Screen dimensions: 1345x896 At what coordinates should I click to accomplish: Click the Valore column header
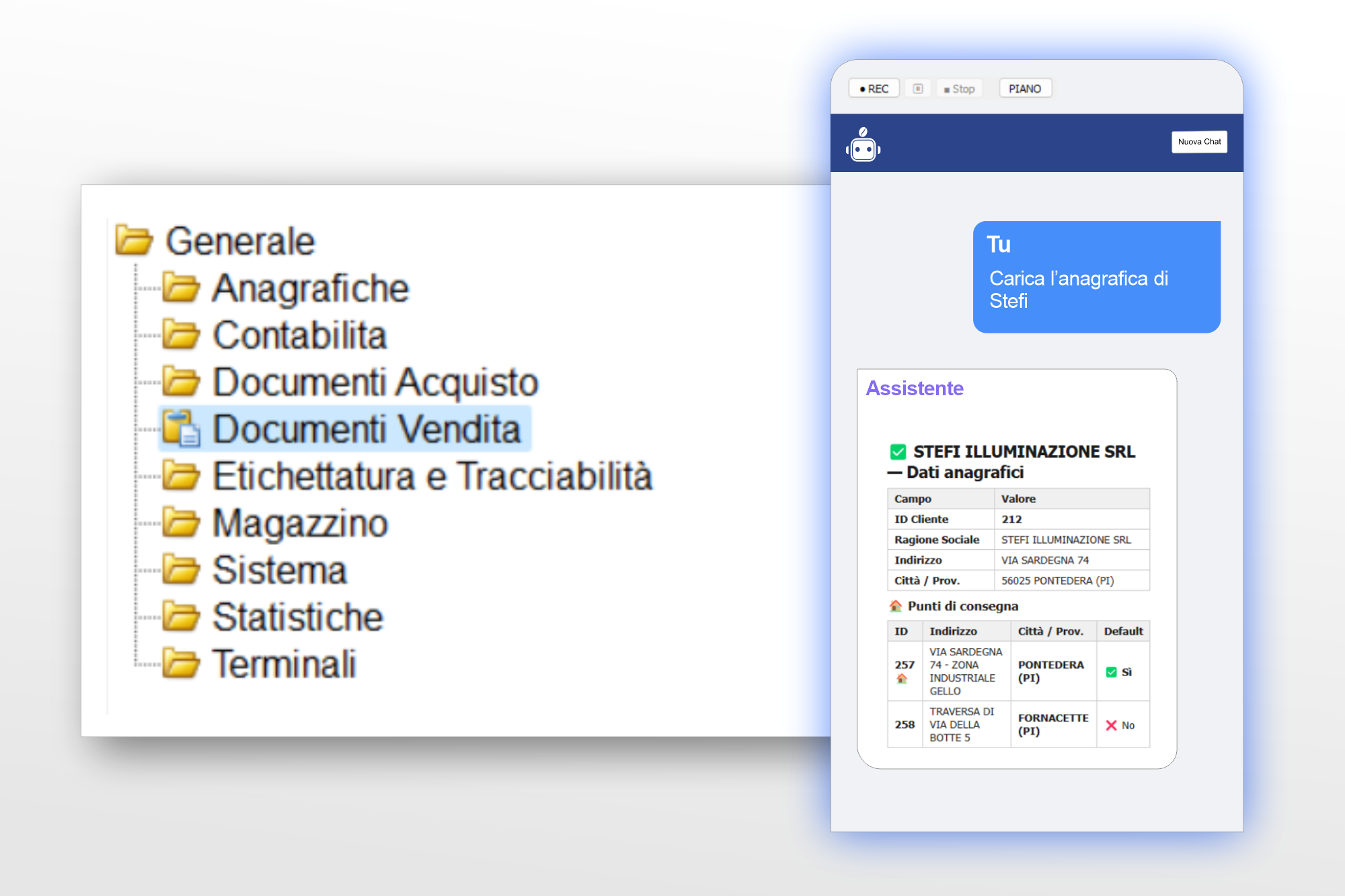[1072, 499]
